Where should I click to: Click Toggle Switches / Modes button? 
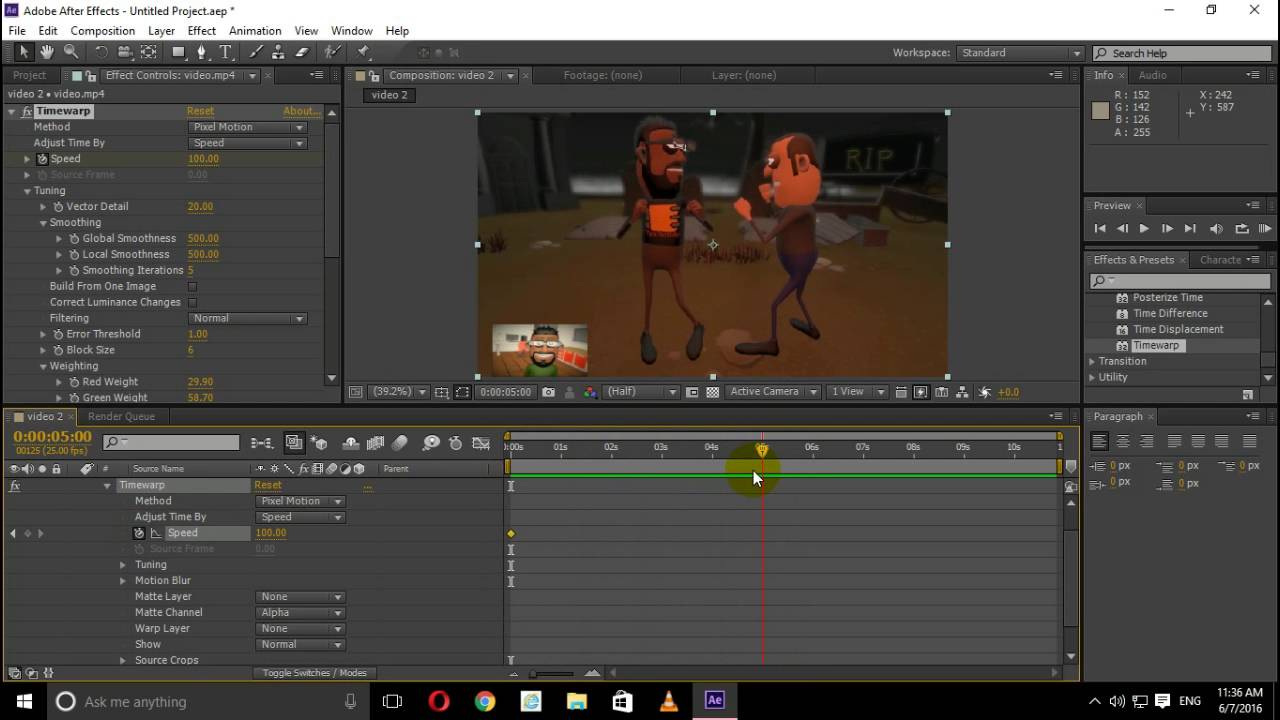coord(314,673)
